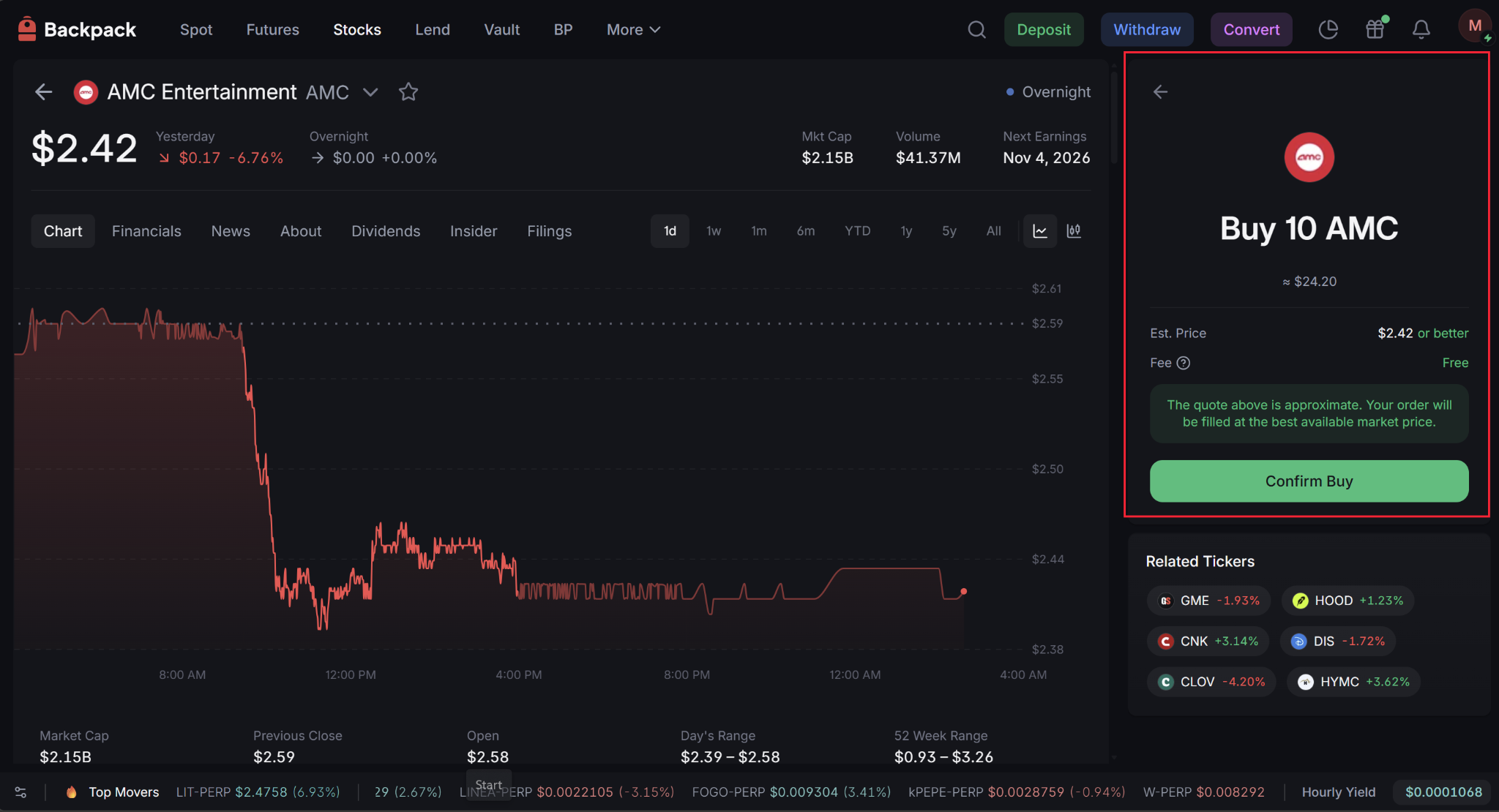Switch to the News tab
This screenshot has width=1499, height=812.
tap(231, 231)
